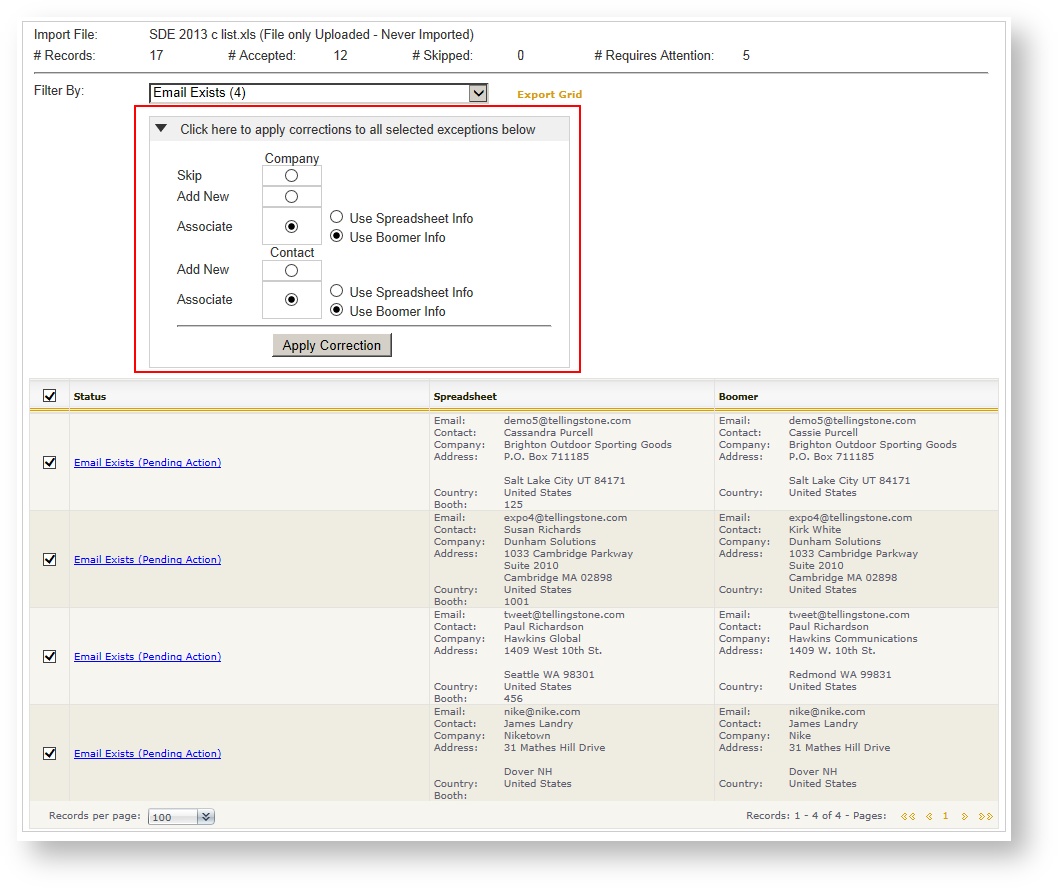1059x889 pixels.
Task: Click the Boomer column header
Action: pyautogui.click(x=738, y=397)
